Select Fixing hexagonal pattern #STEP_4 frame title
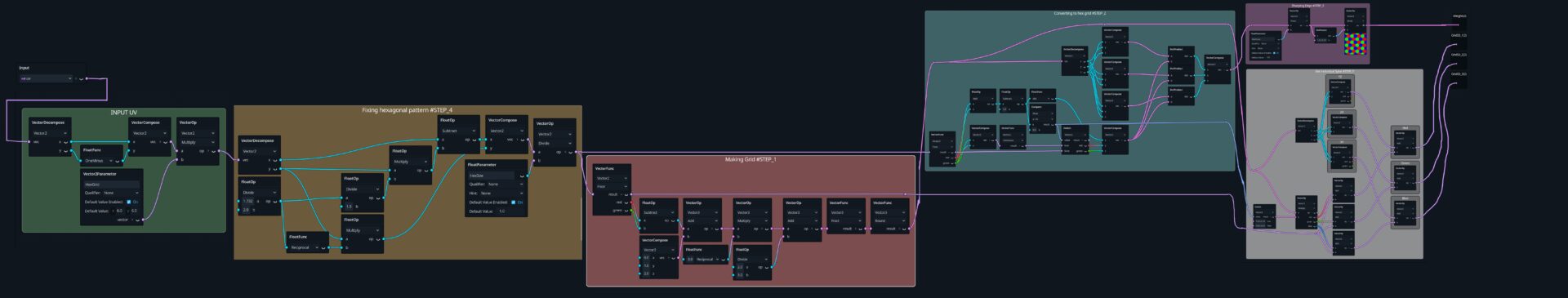The height and width of the screenshot is (298, 1568). [408, 109]
